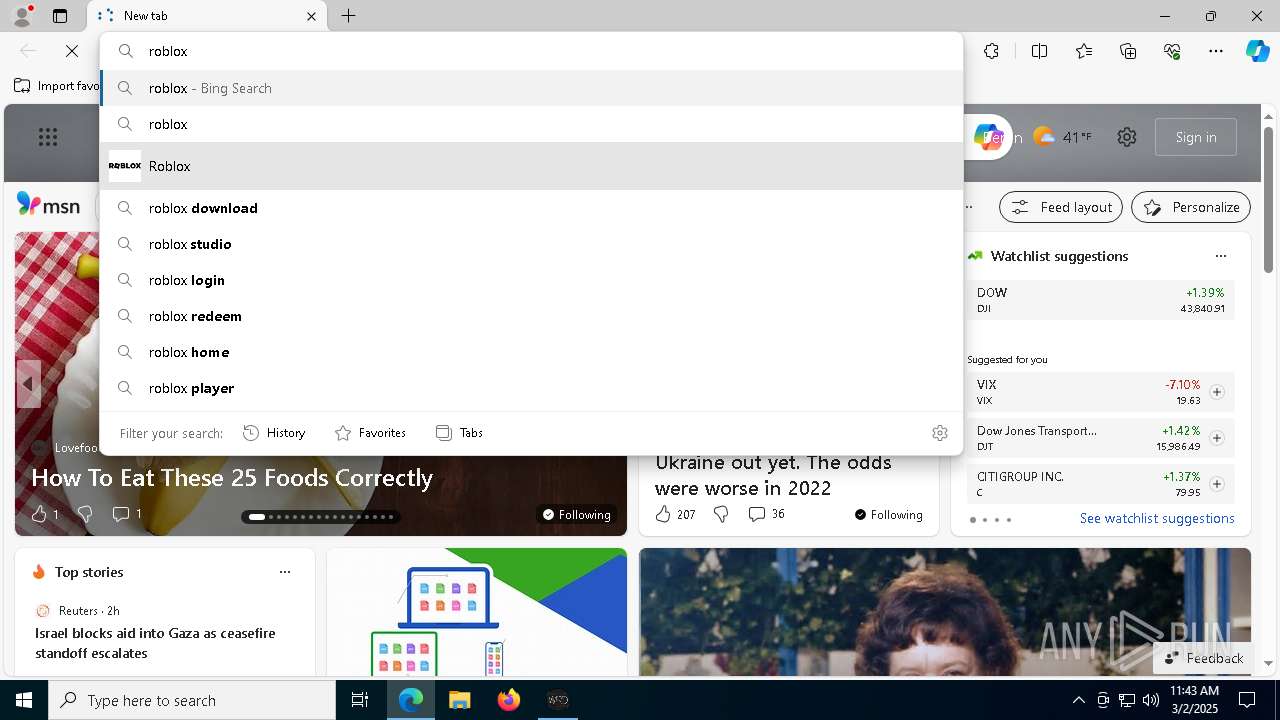Open Settings and more ellipsis menu
Screen dimensions: 1280x720
[1216, 51]
